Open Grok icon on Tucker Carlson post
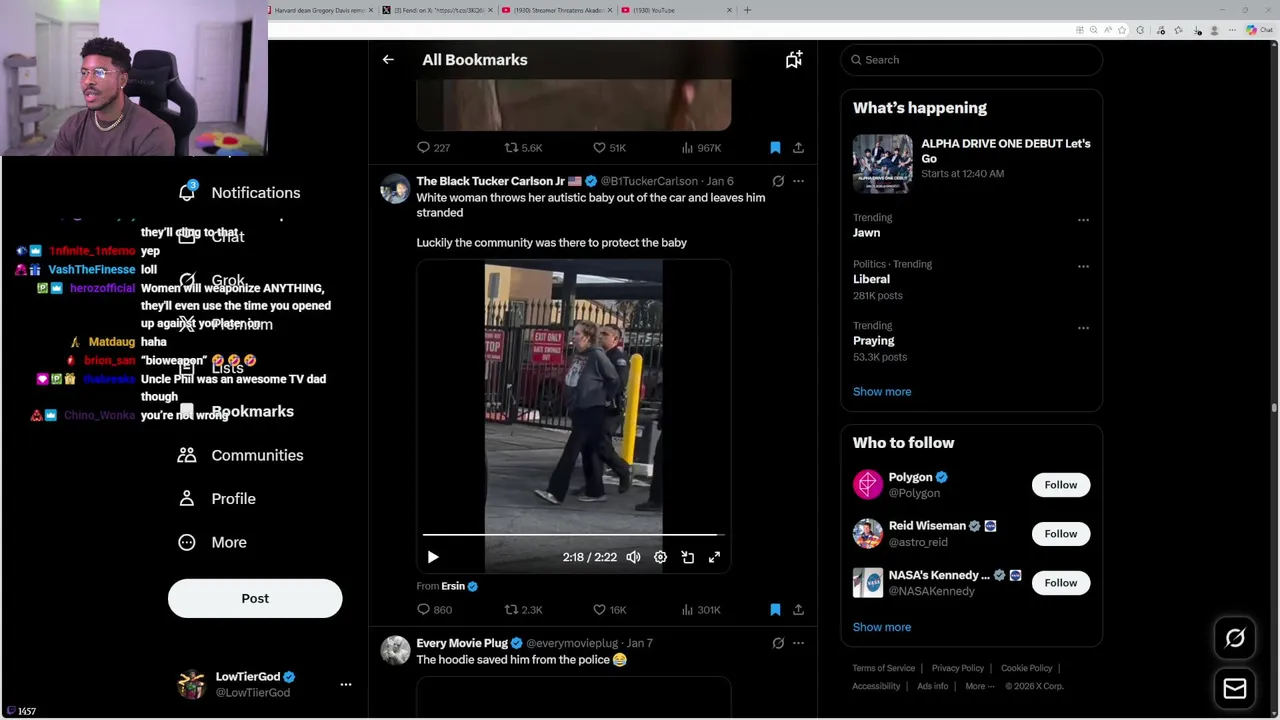The height and width of the screenshot is (720, 1280). [x=778, y=181]
